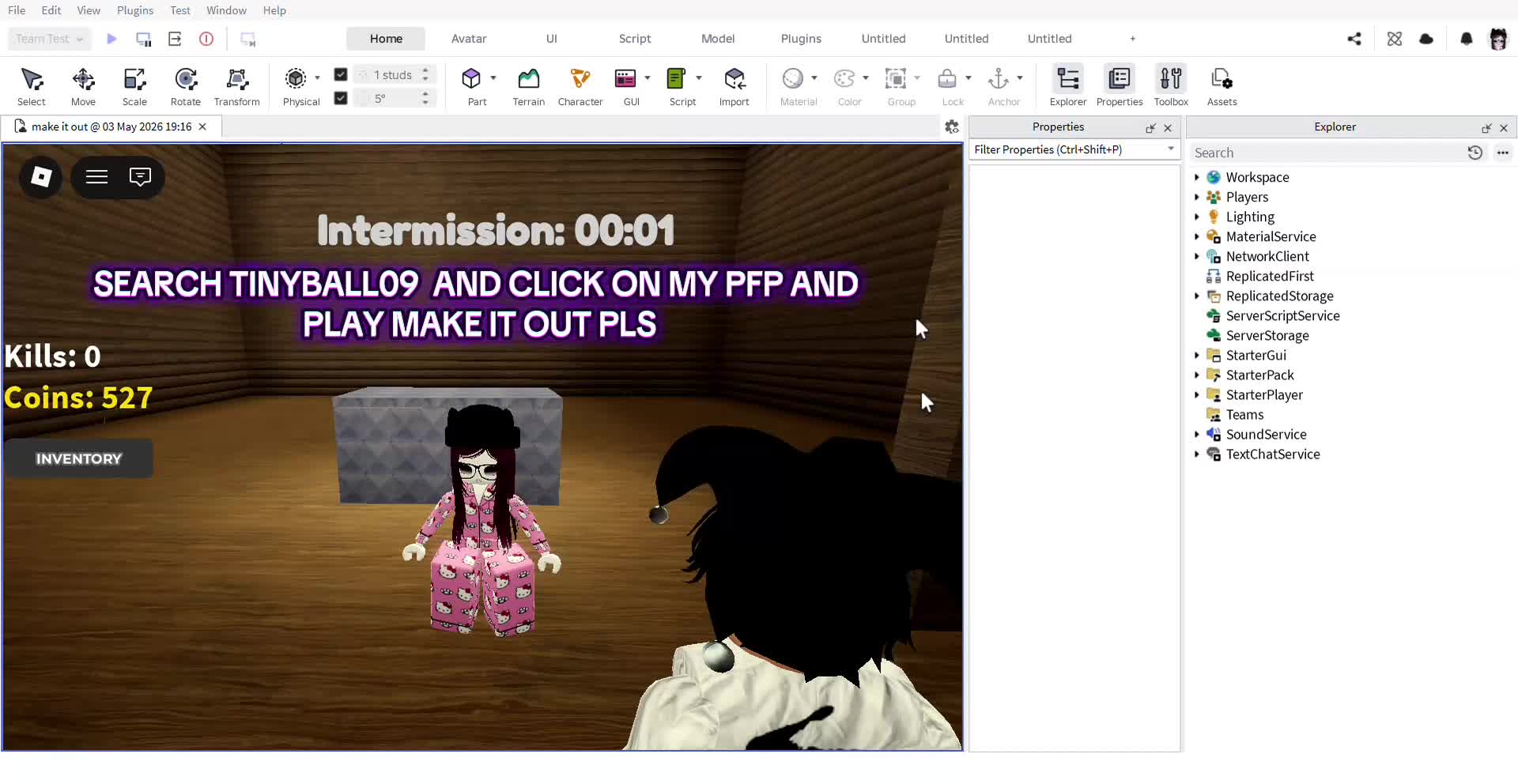Click the GUI insert icon
The width and height of the screenshot is (1518, 784).
[x=625, y=78]
